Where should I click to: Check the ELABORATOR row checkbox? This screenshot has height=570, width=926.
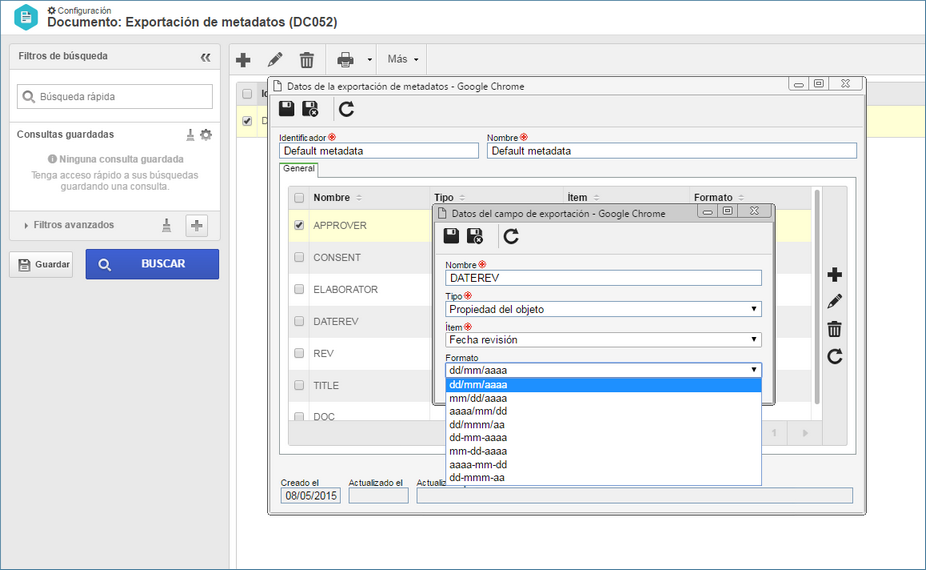click(x=299, y=289)
